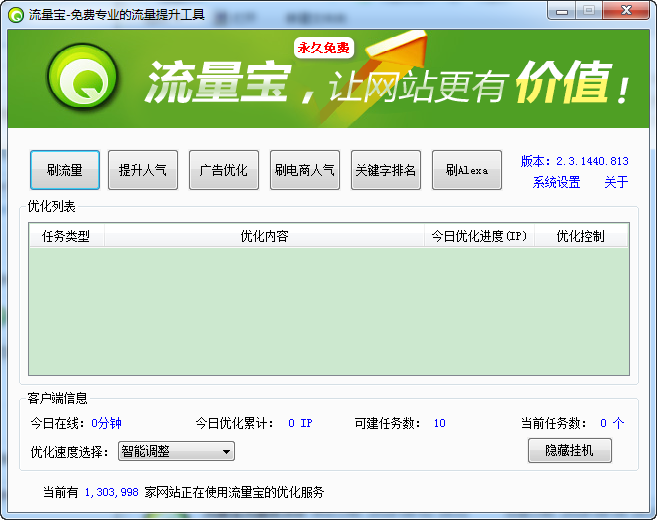Select the 刷流量 button
This screenshot has width=657, height=520.
65,170
